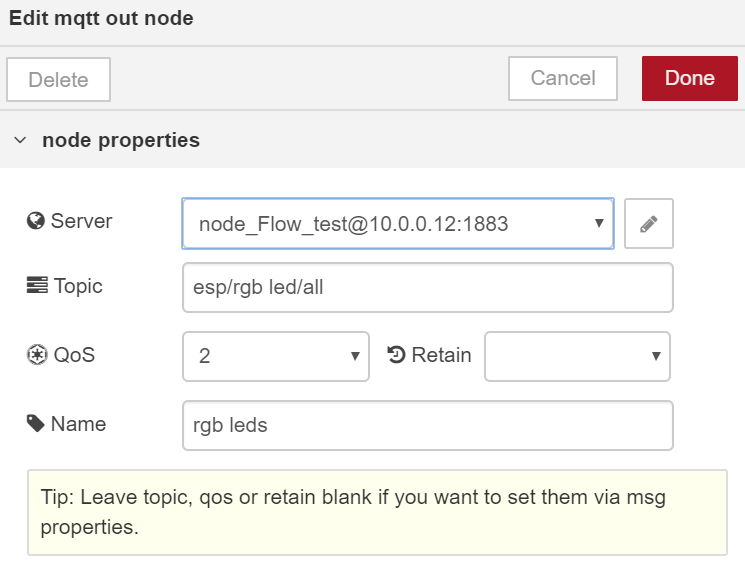Click the Topic list icon
Viewport: 745px width, 577px height.
[37, 285]
